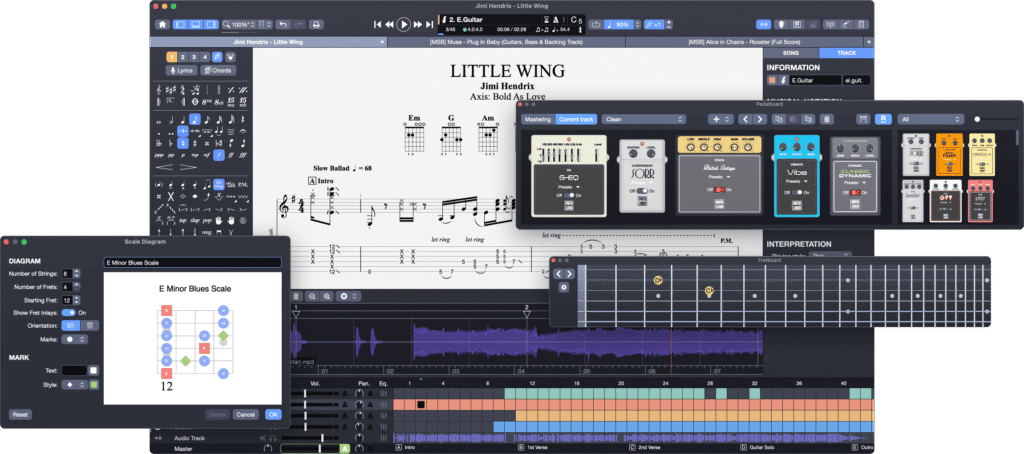The image size is (1024, 454).
Task: Zoom out the audio waveform
Action: pos(312,296)
